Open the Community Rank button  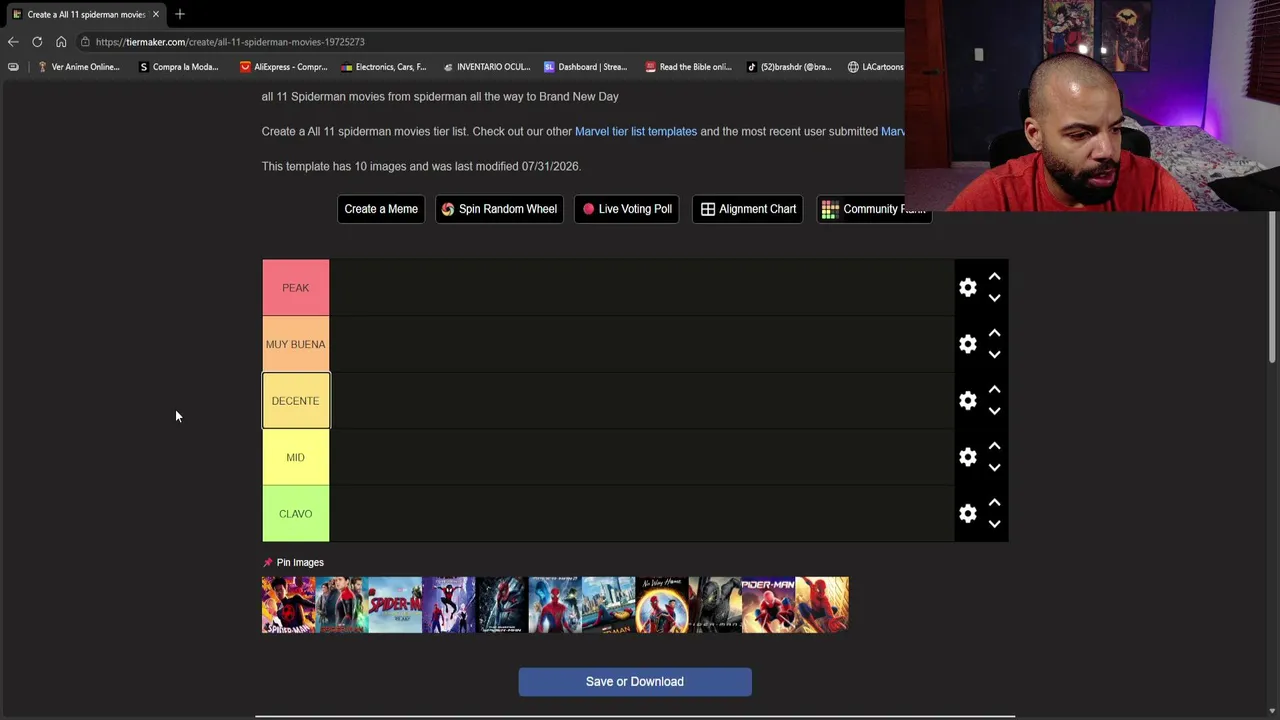pyautogui.click(x=874, y=209)
